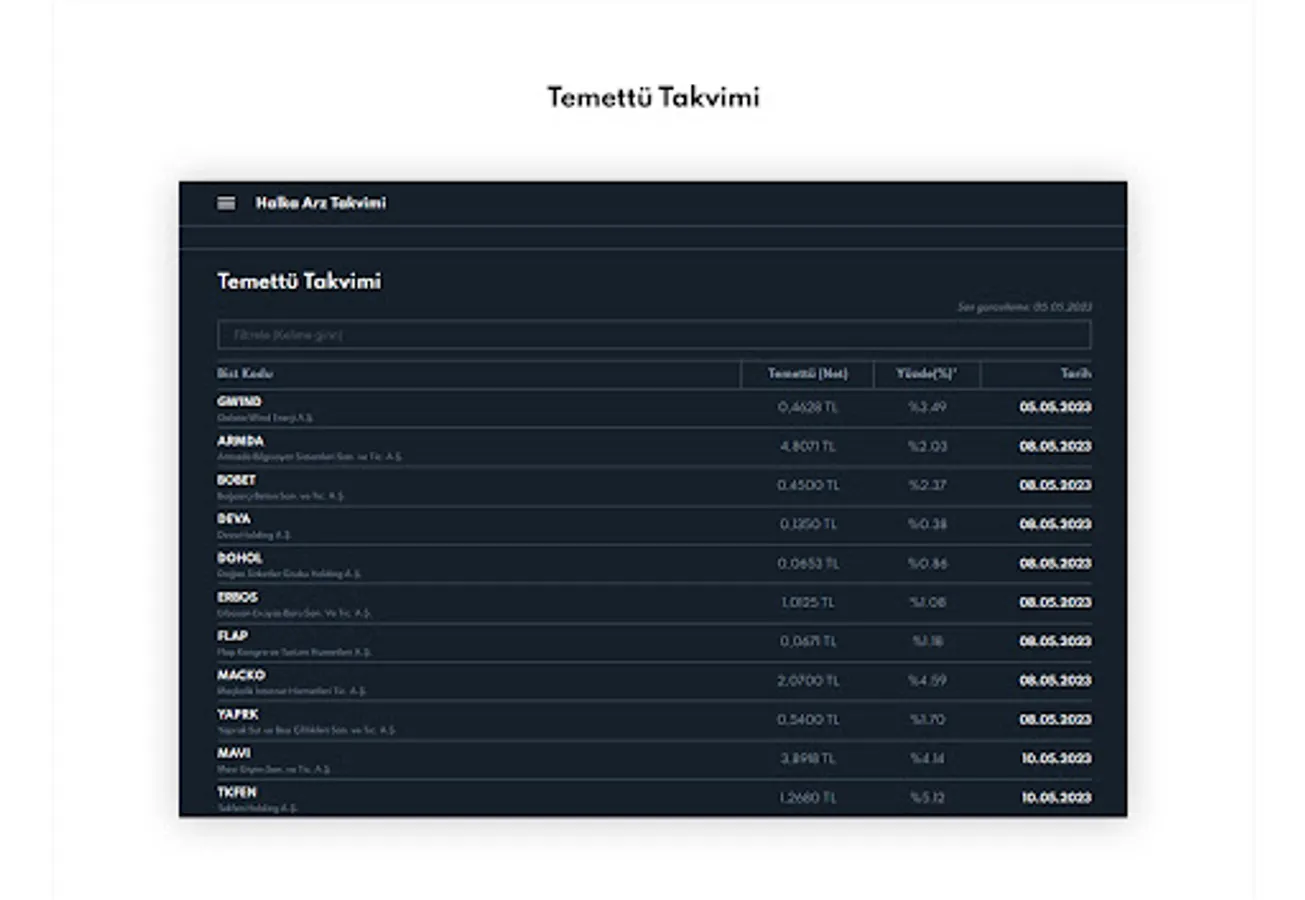1305x900 pixels.
Task: Click the Son güncelleme date note
Action: coord(1025,307)
